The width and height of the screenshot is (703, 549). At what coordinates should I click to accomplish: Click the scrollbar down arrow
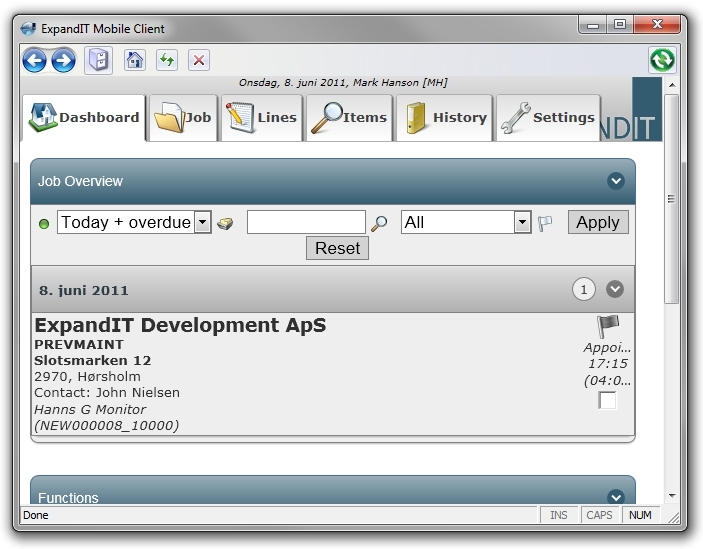[x=672, y=496]
